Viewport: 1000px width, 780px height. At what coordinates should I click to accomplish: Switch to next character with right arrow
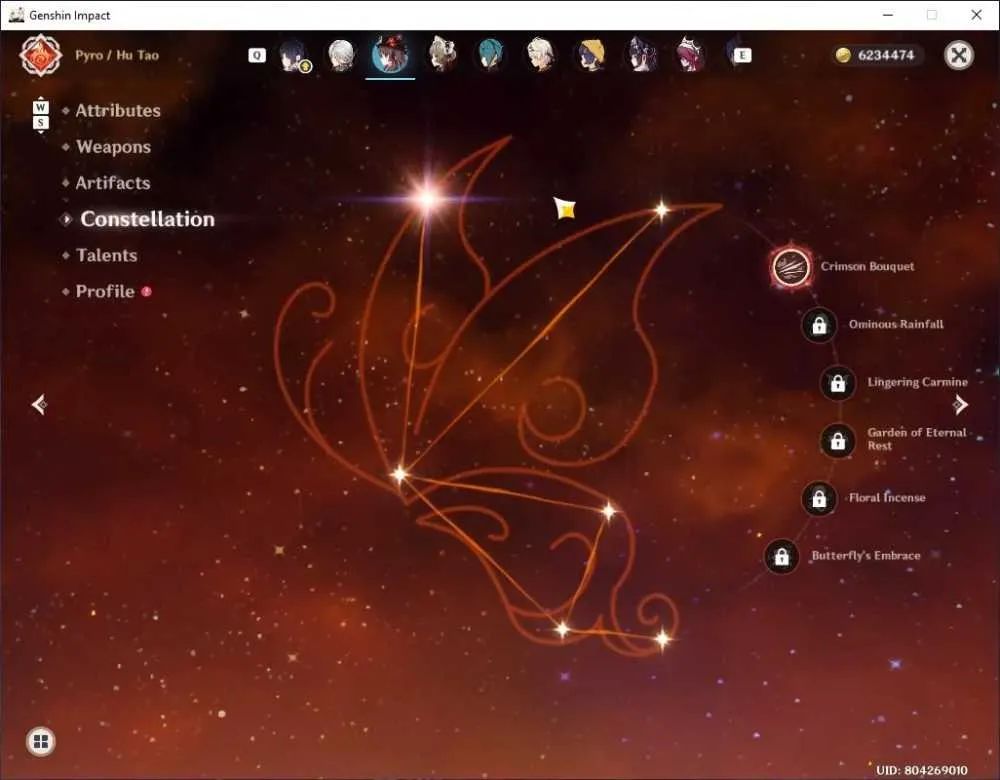pos(960,404)
